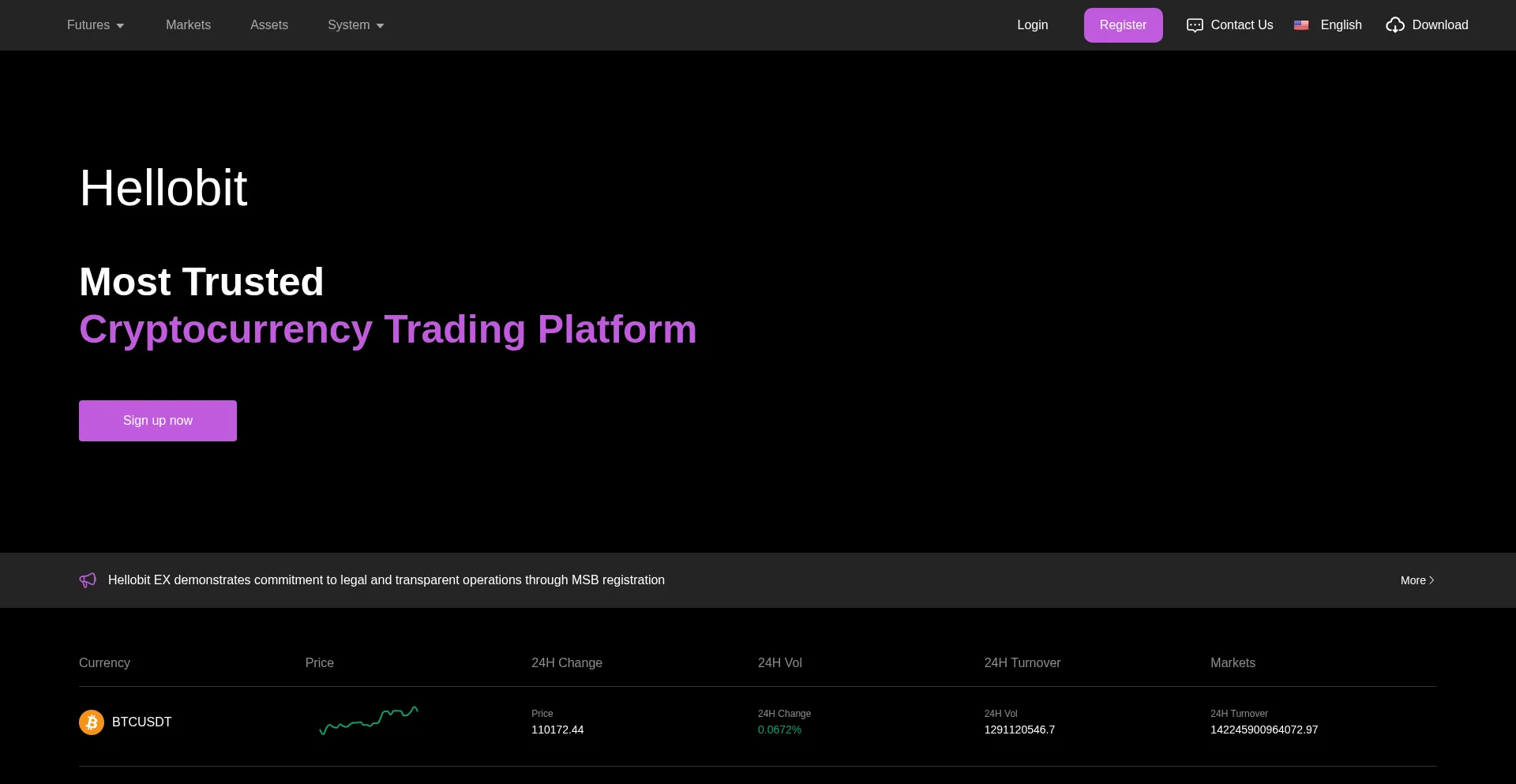
Task: Click the BTCUSDT price sparkline chart
Action: pyautogui.click(x=369, y=720)
